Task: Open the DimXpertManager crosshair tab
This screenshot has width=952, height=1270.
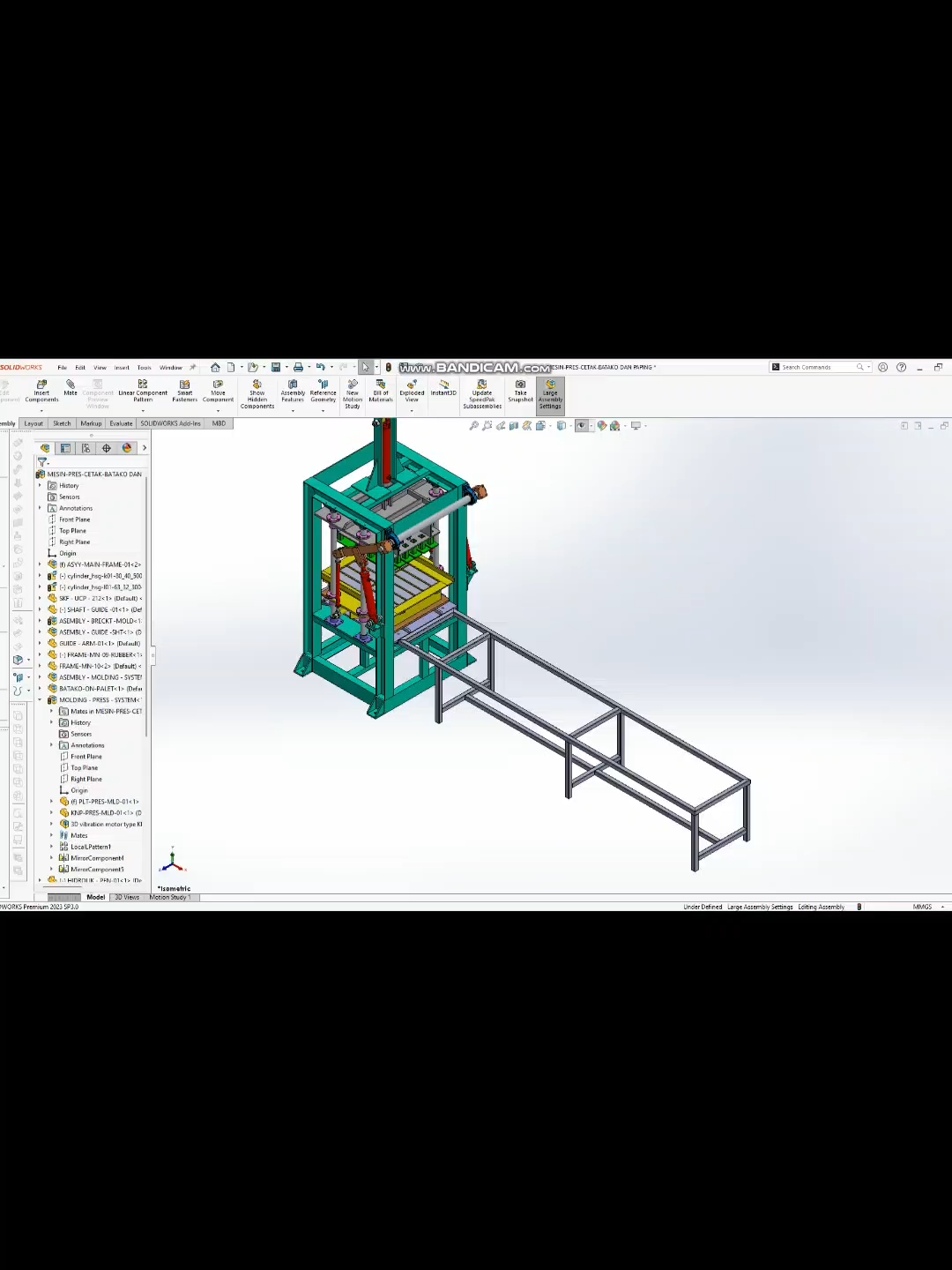Action: (107, 448)
